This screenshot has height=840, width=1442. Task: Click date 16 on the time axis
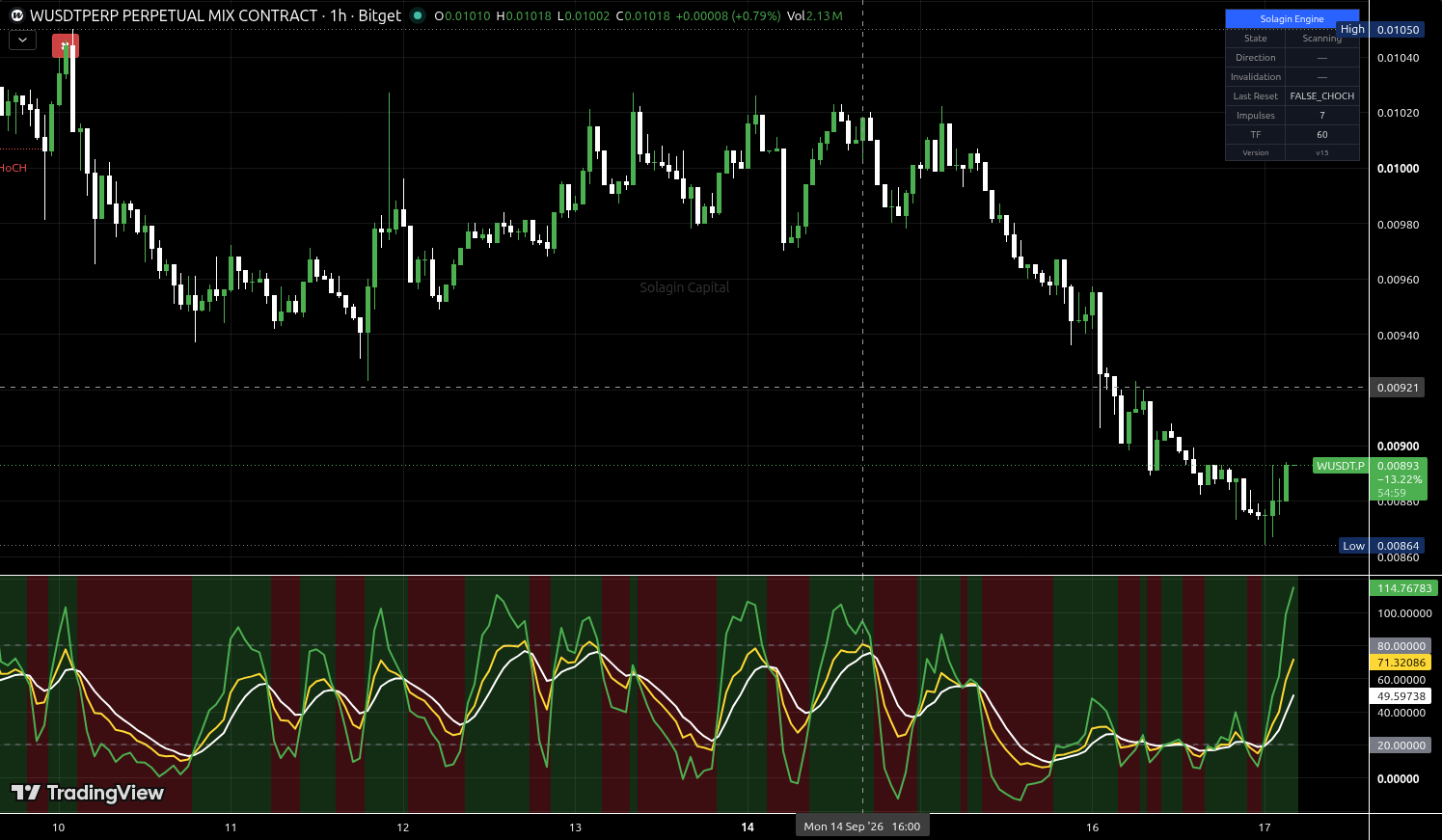point(1092,827)
